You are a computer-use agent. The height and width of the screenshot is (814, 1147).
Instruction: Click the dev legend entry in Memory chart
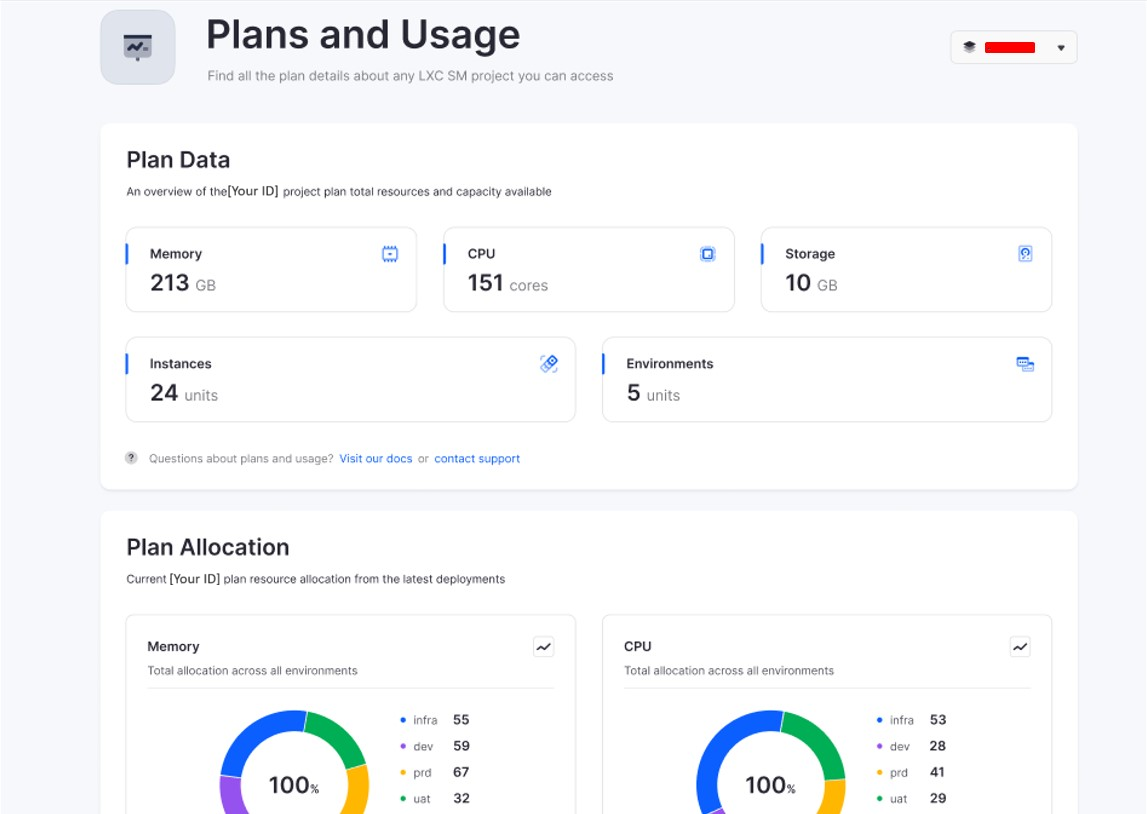(423, 746)
